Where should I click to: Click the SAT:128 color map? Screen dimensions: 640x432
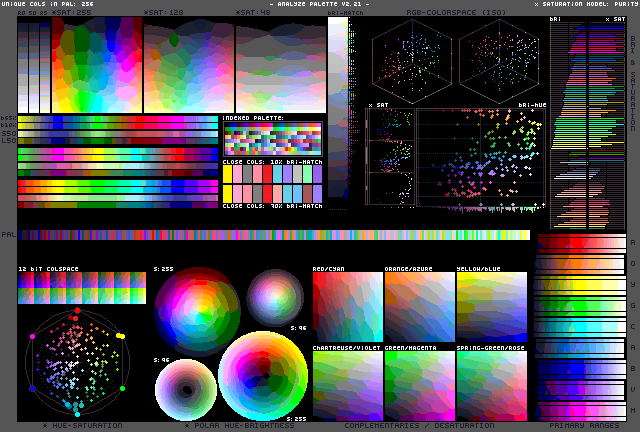click(x=189, y=65)
